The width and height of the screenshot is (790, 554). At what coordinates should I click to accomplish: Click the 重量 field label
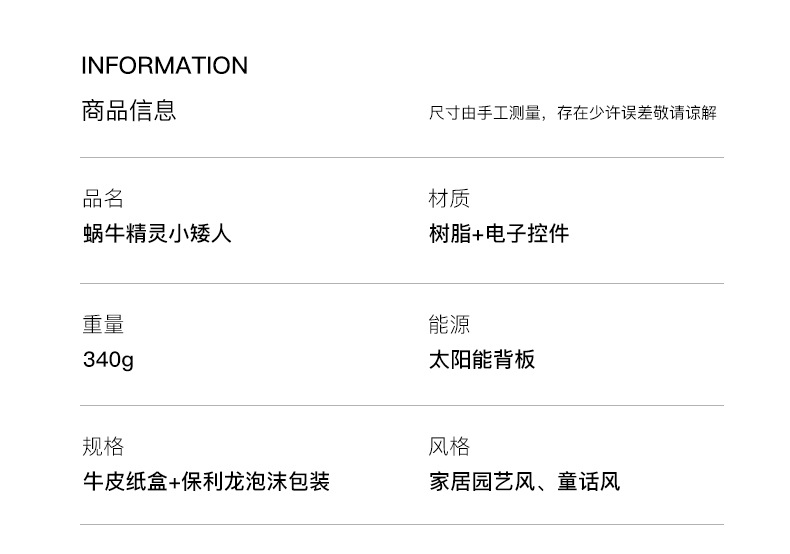(103, 325)
